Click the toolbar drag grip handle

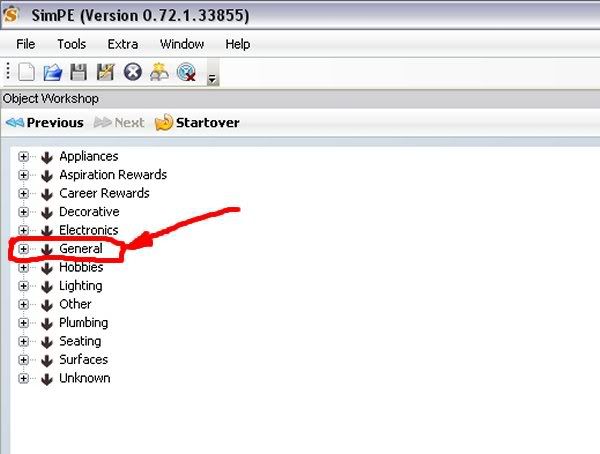pos(8,72)
